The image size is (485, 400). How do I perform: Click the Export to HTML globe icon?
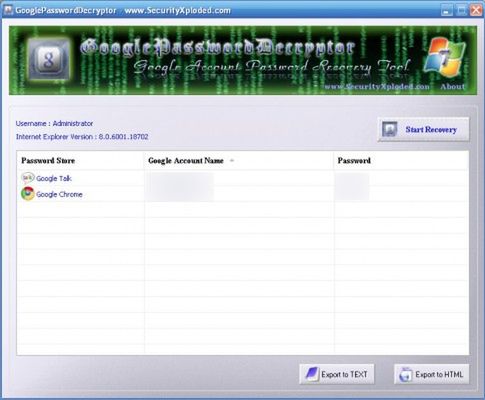tap(406, 375)
